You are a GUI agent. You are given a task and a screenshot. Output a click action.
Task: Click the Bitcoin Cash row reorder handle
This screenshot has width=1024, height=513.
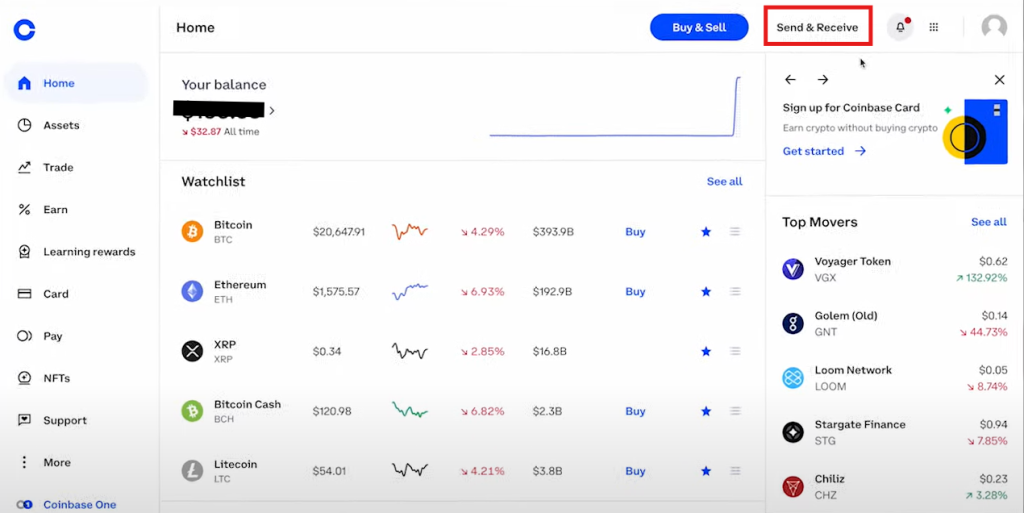tap(735, 411)
